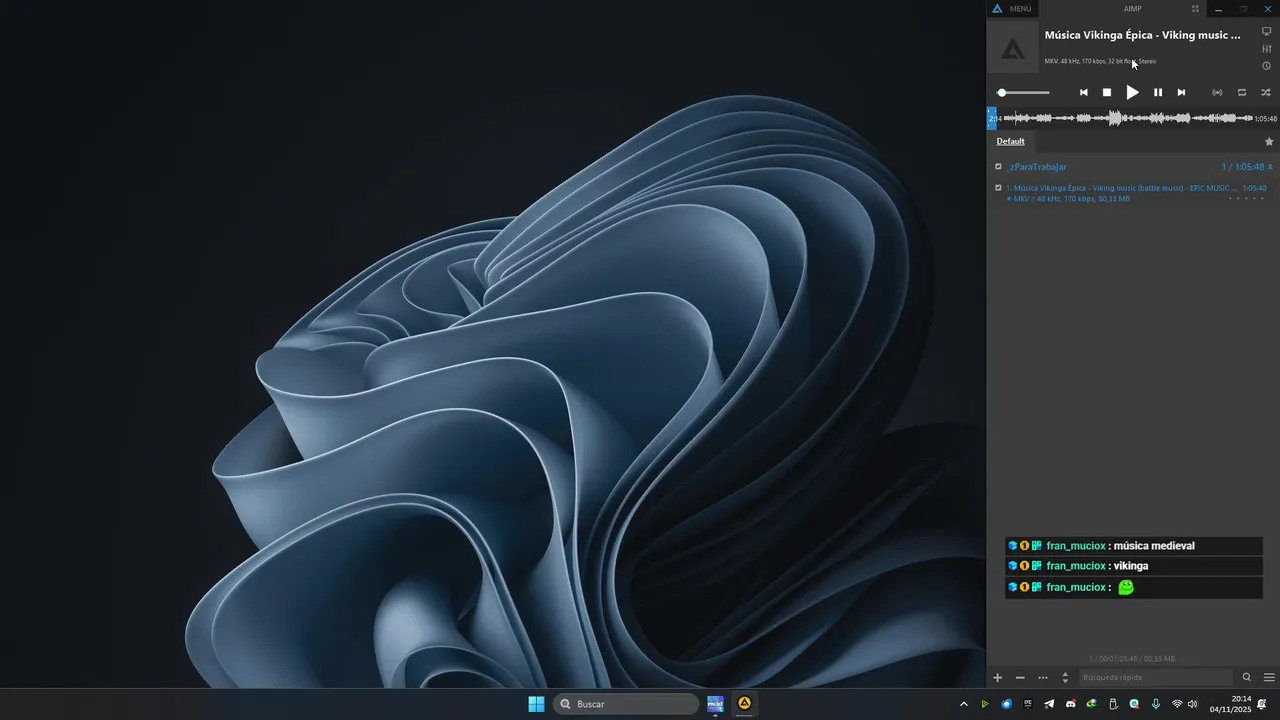This screenshot has height=720, width=1280.
Task: Click the USB safely remove tray icon
Action: (1113, 704)
